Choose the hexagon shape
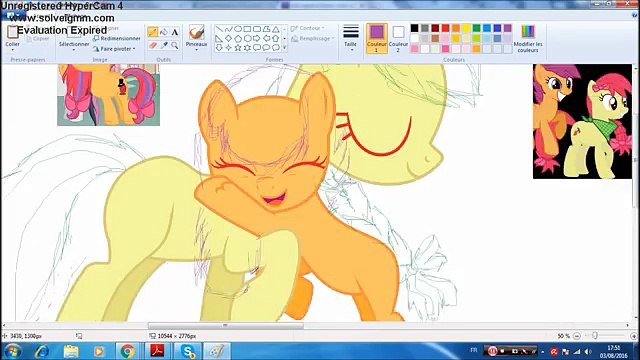The width and height of the screenshot is (640, 360). 247,38
